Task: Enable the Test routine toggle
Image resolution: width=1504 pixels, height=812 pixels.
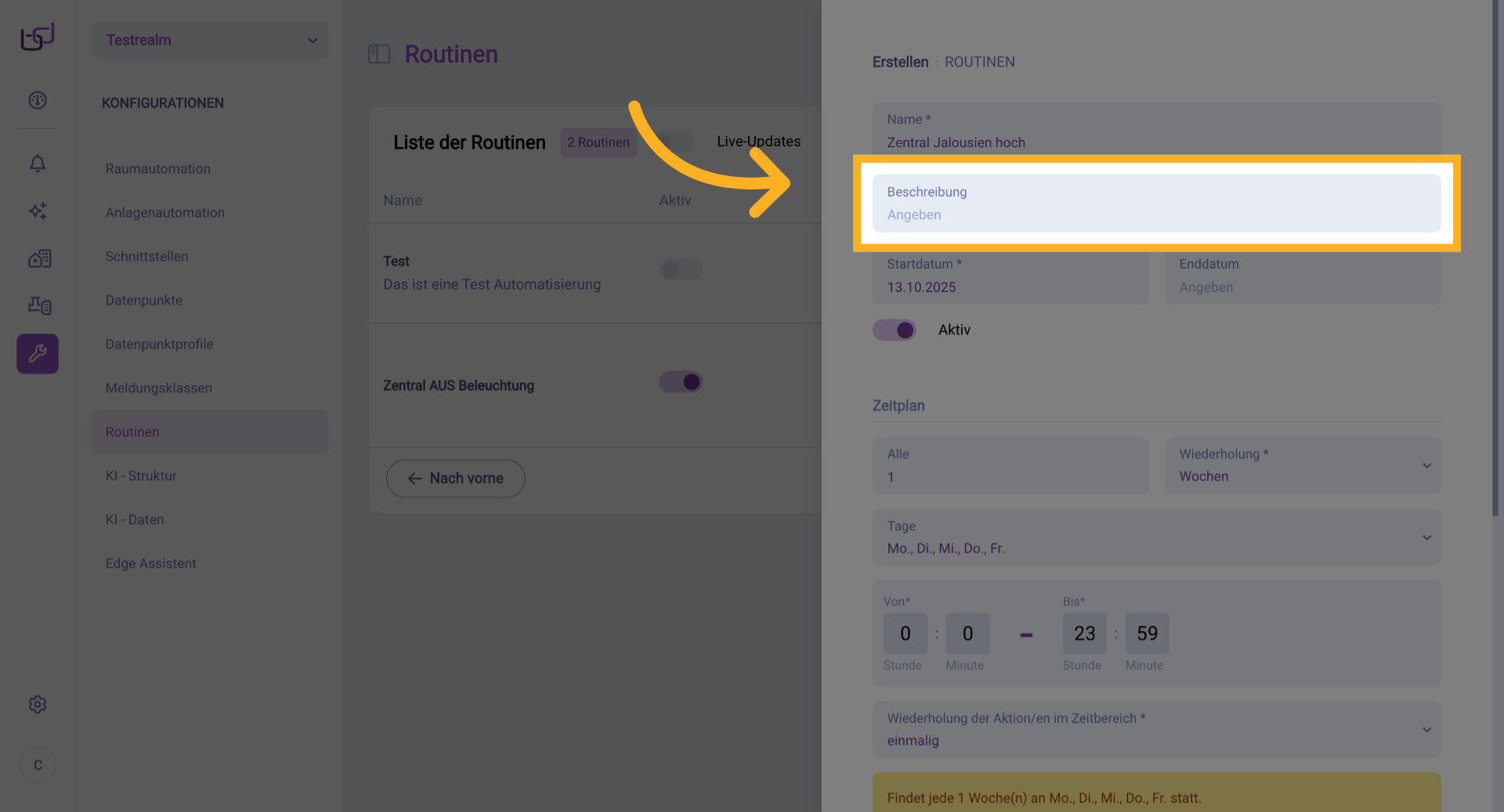Action: pyautogui.click(x=681, y=270)
